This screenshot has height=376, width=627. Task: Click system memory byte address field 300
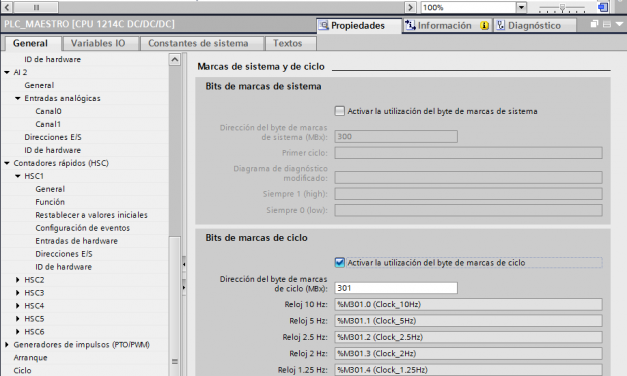(396, 136)
